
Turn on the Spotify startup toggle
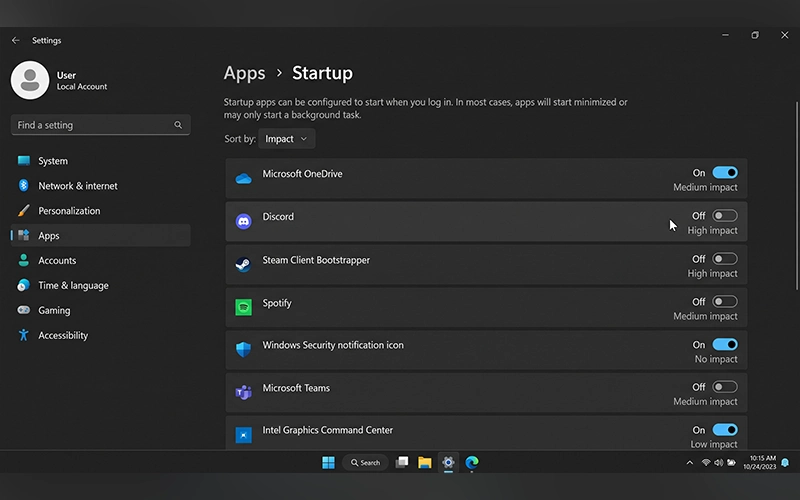tap(725, 302)
